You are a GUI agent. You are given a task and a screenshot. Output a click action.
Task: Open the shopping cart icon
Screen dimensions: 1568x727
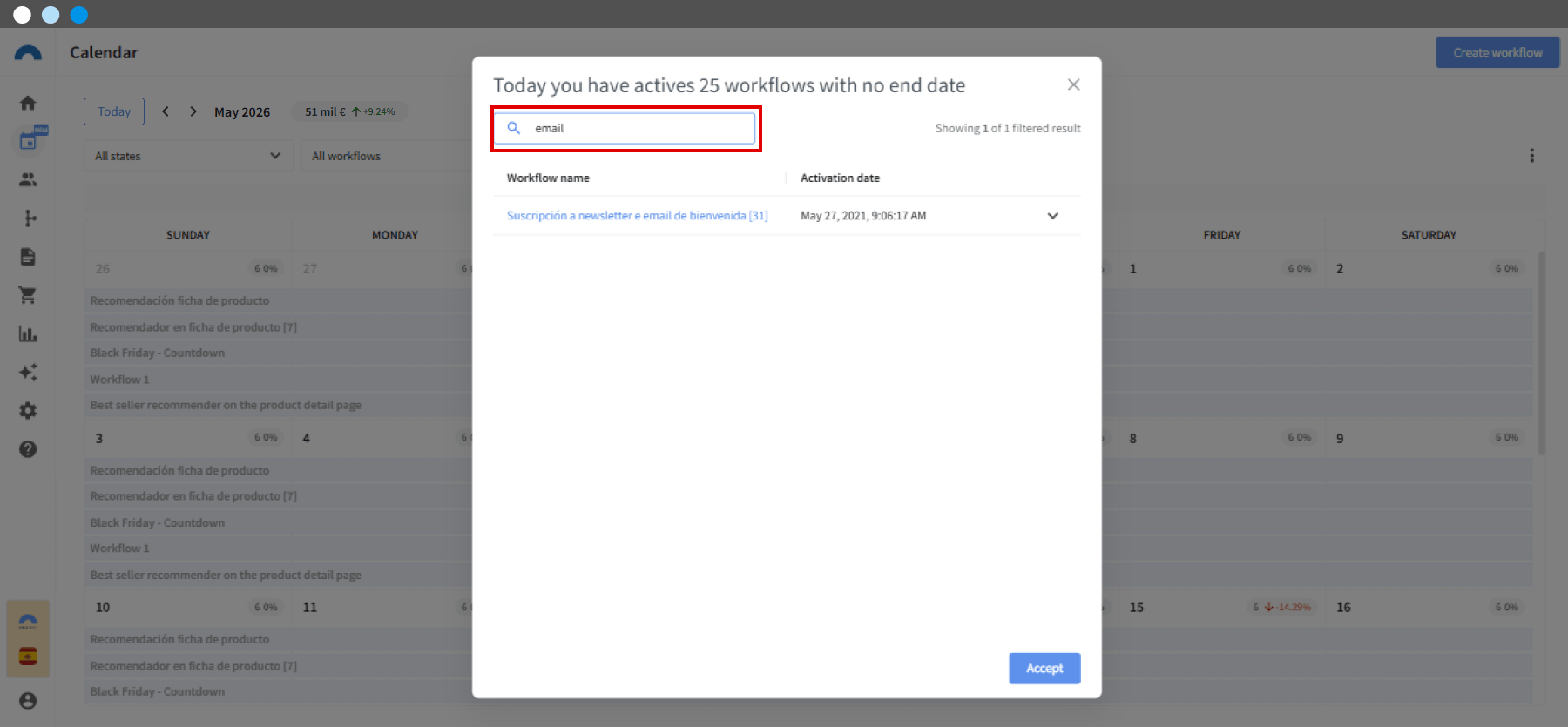click(28, 295)
